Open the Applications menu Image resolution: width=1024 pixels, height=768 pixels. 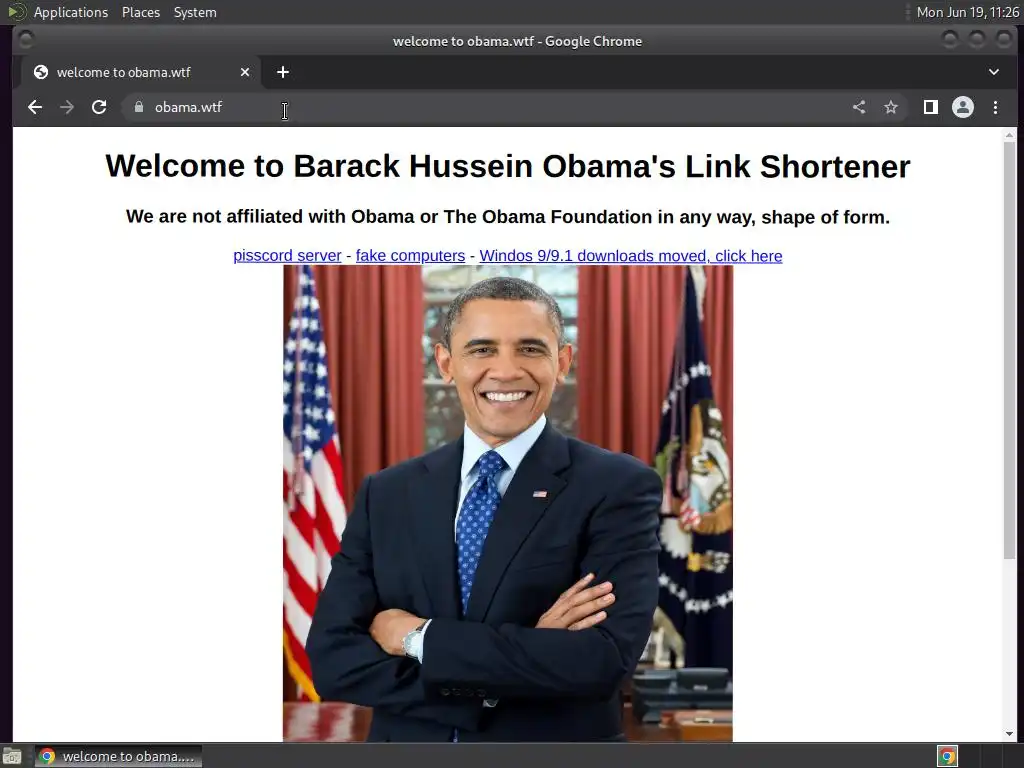71,12
